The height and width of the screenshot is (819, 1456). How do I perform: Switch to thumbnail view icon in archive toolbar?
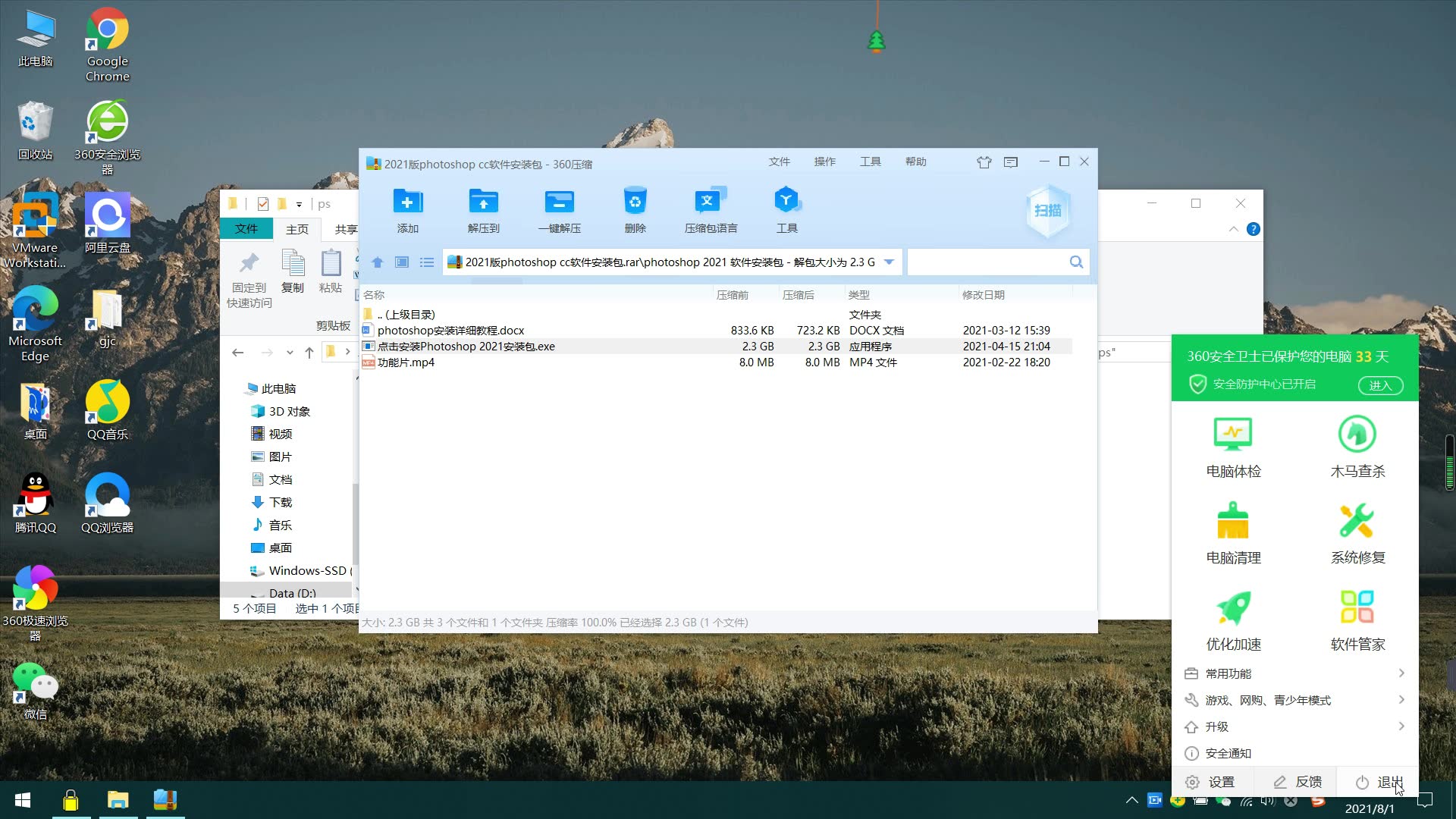[x=402, y=262]
